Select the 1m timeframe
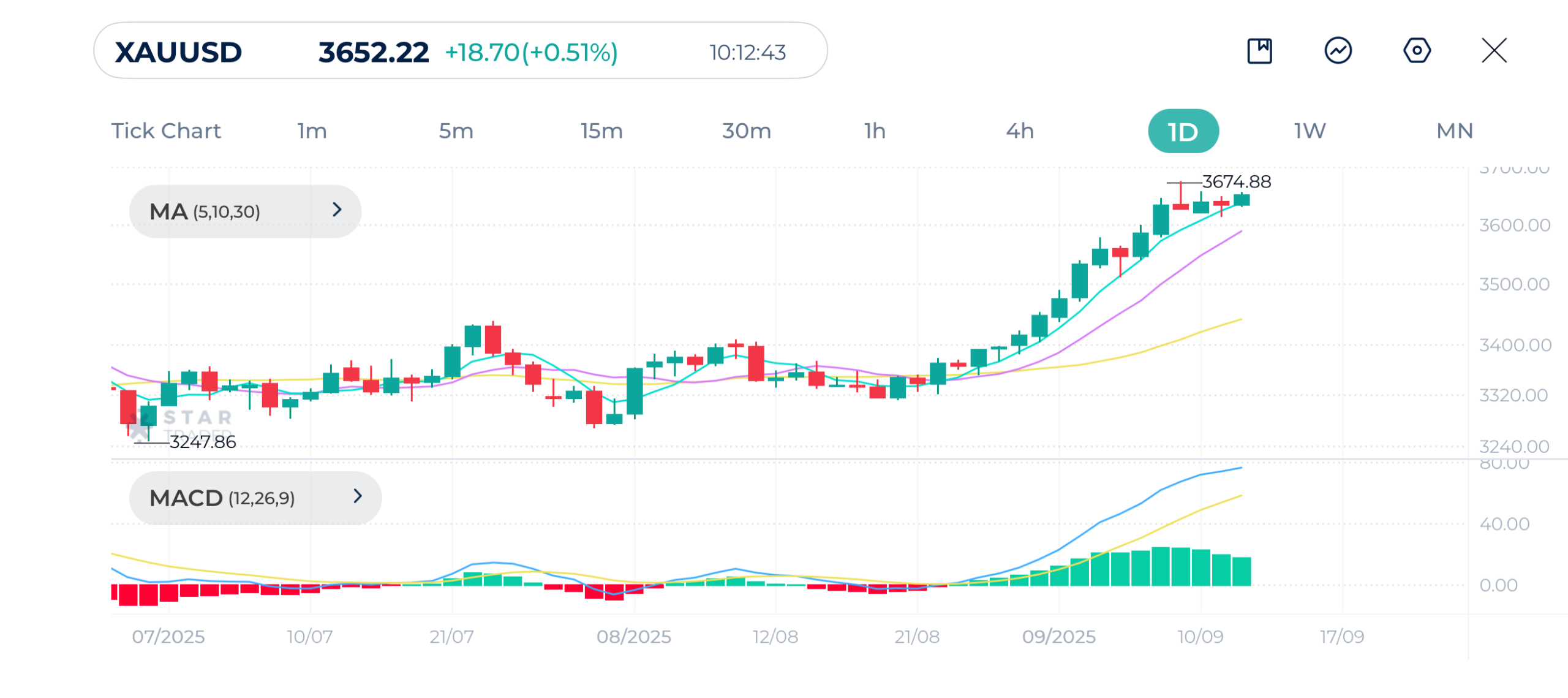The width and height of the screenshot is (1568, 698). (312, 131)
